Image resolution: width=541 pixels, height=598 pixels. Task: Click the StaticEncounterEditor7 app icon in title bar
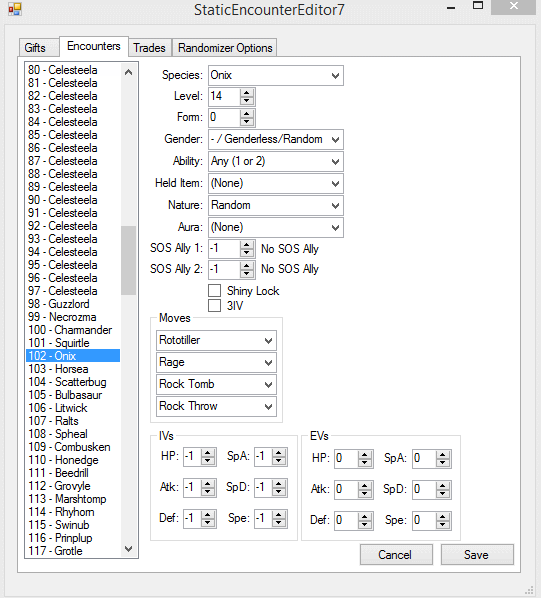[15, 9]
